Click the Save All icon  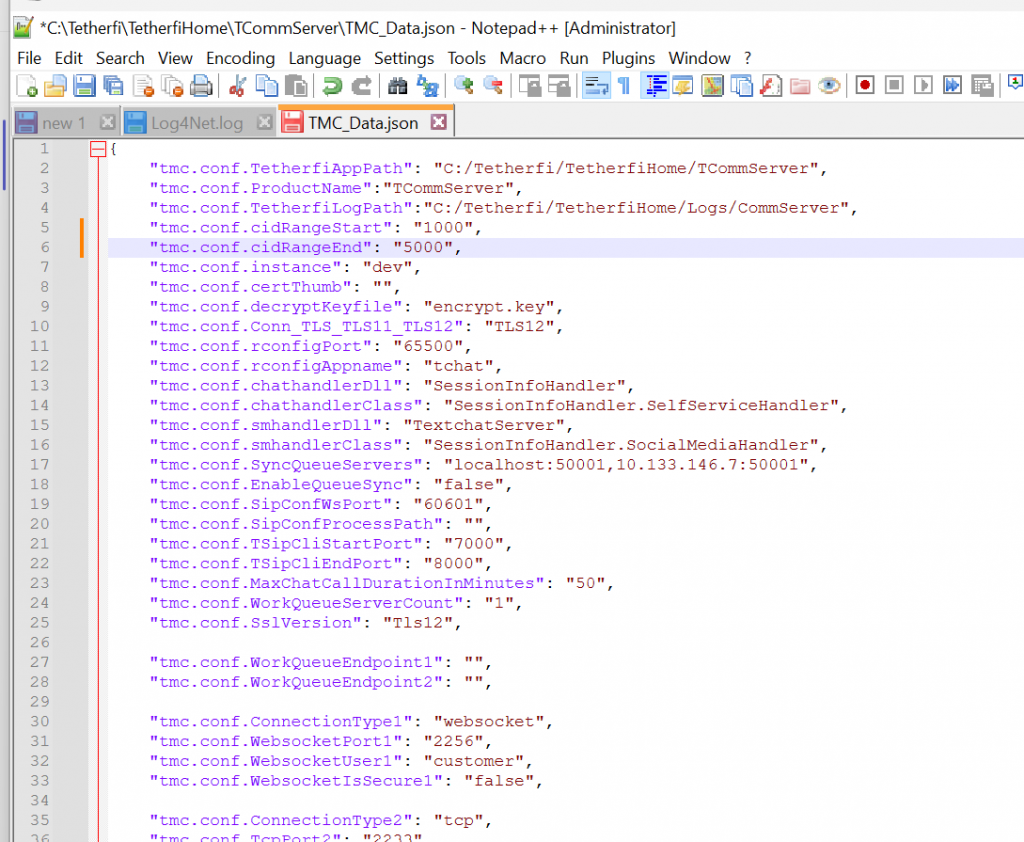point(114,85)
